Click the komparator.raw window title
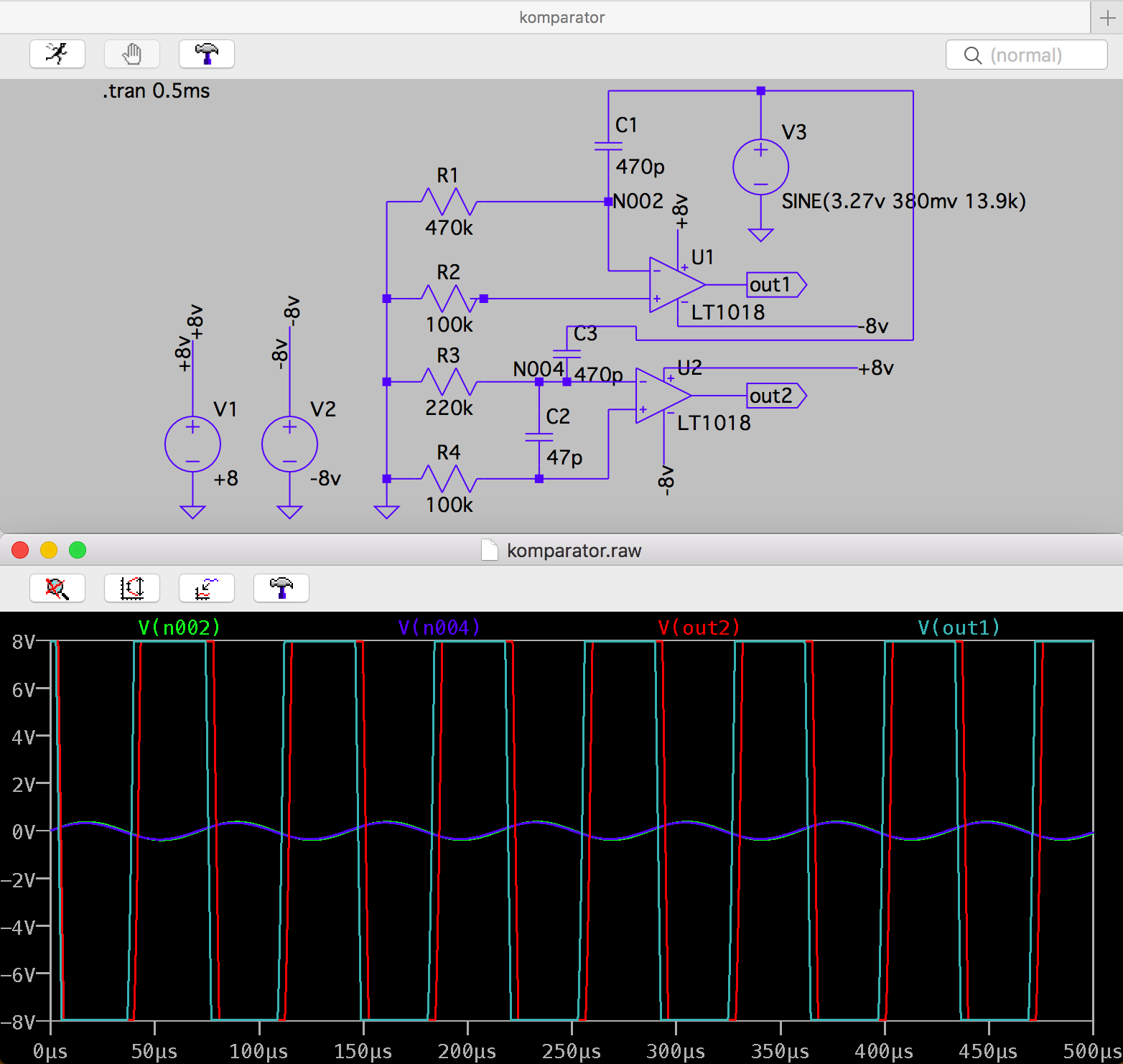The width and height of the screenshot is (1123, 1064). [574, 551]
